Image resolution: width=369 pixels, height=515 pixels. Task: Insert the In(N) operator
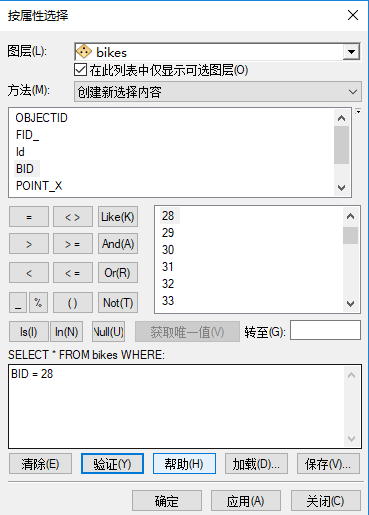66,332
